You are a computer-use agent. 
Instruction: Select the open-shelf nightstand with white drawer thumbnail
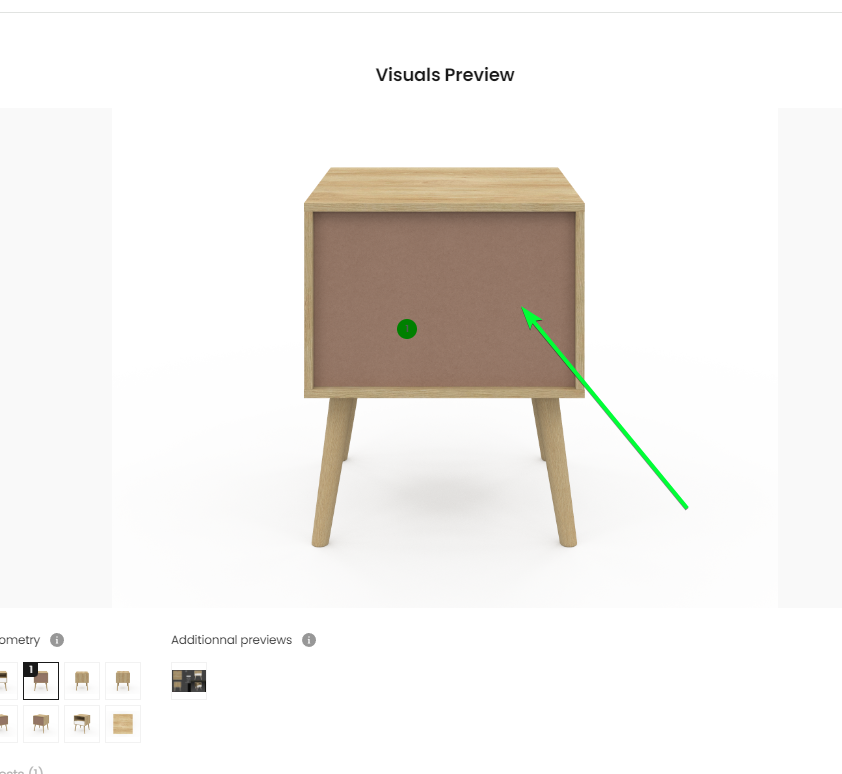[82, 724]
